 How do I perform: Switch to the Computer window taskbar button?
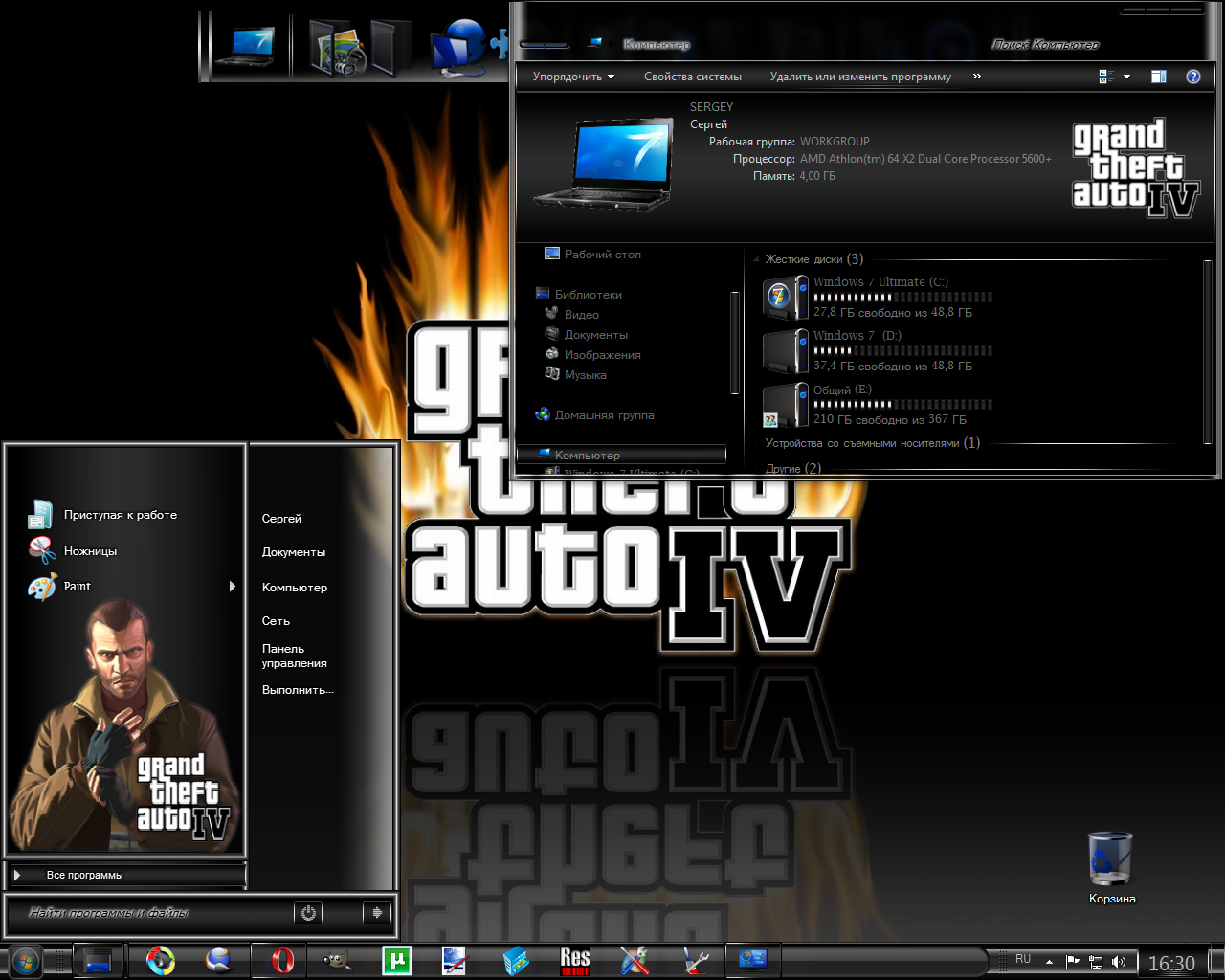coord(753,960)
